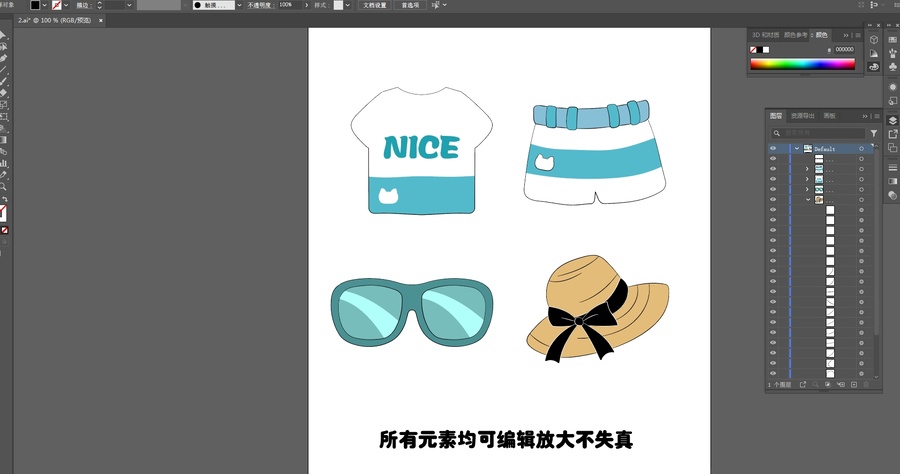
Task: Open the brush definition dropdown
Action: click(x=239, y=5)
